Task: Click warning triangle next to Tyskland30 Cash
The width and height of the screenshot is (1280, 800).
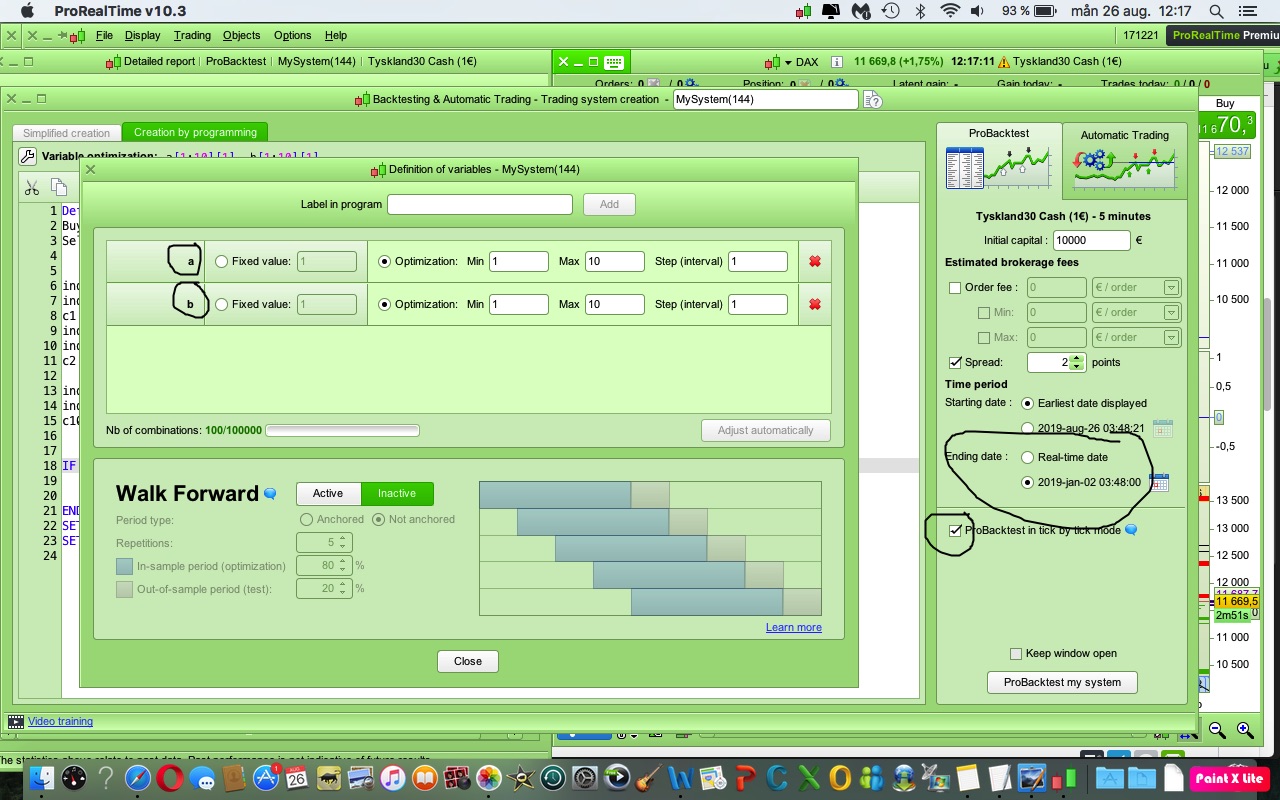Action: [1004, 62]
